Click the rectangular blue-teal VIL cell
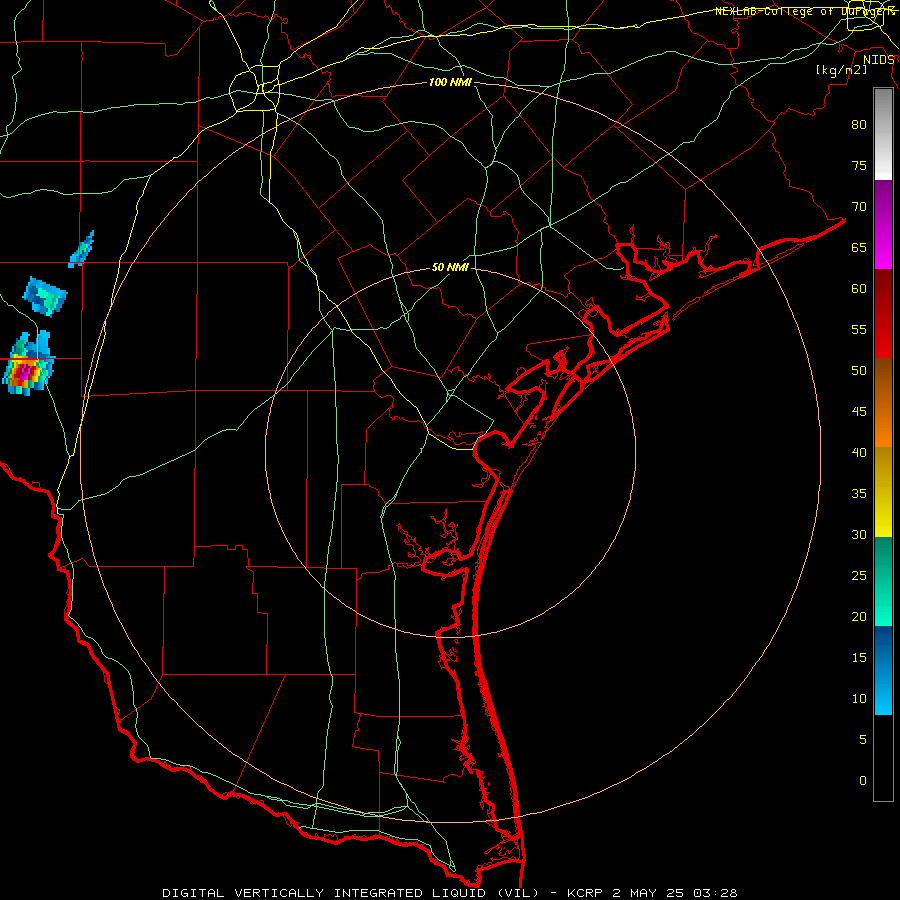Screen dimensions: 900x900 45,296
